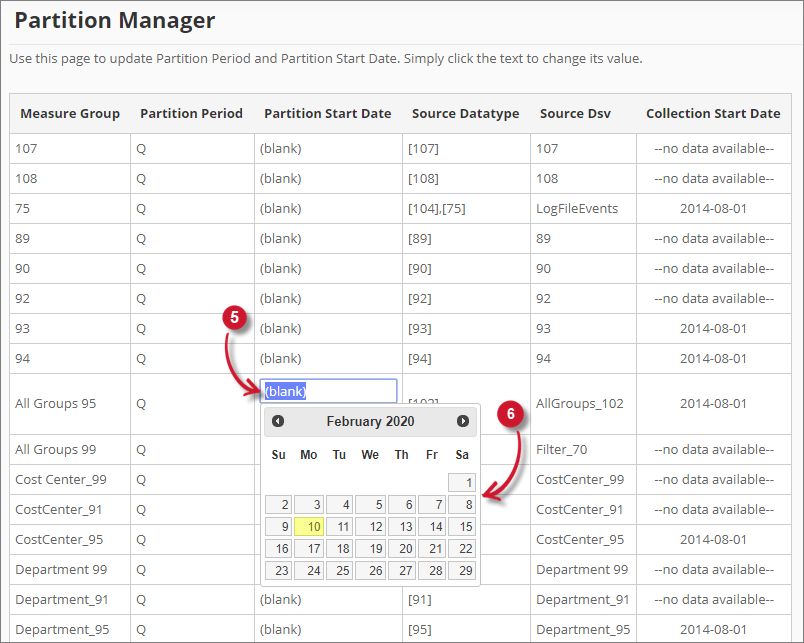Click 2014-08-01 collection date in row 94

tap(713, 358)
